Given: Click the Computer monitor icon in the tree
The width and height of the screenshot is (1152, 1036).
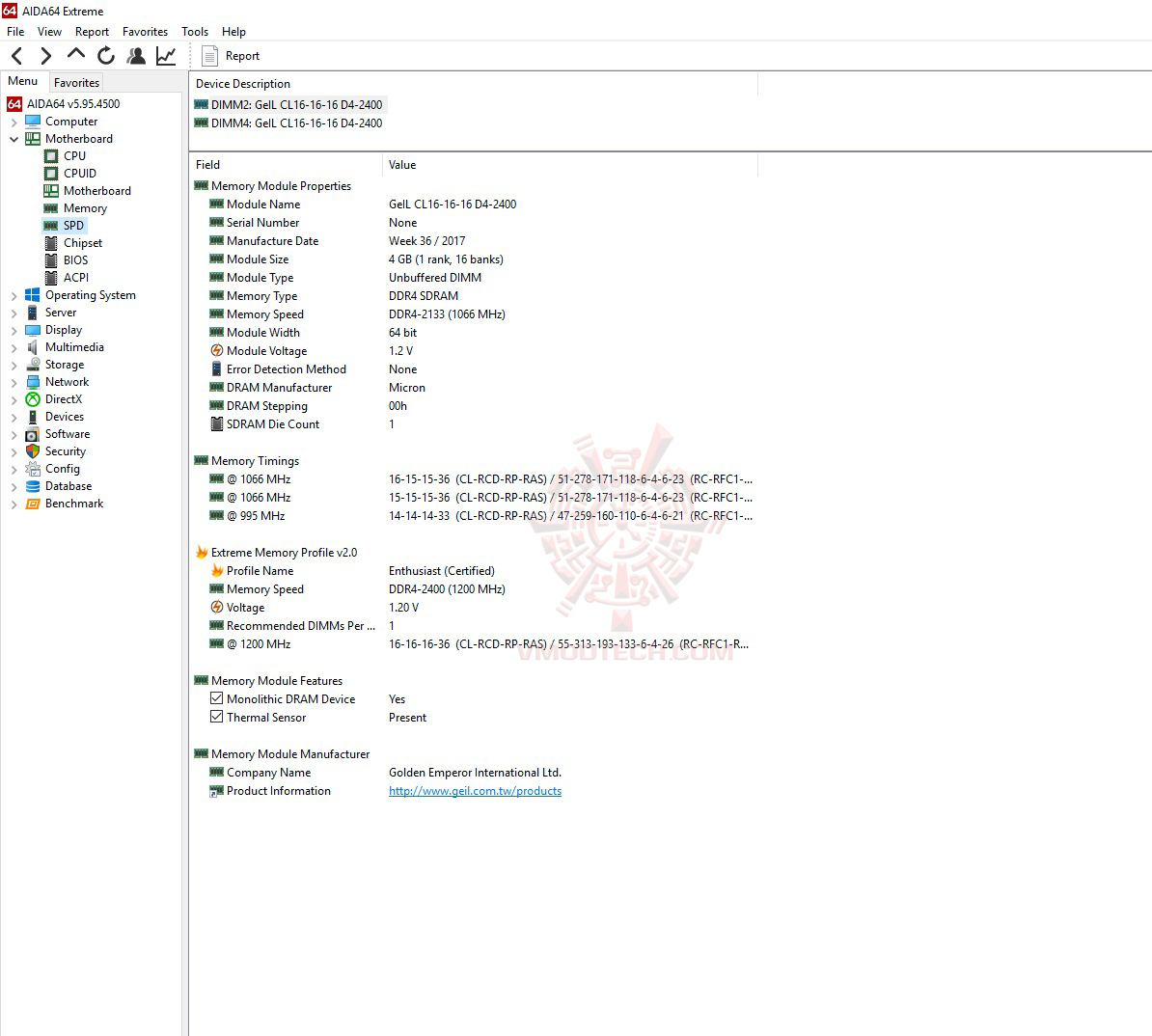Looking at the screenshot, I should [x=33, y=122].
